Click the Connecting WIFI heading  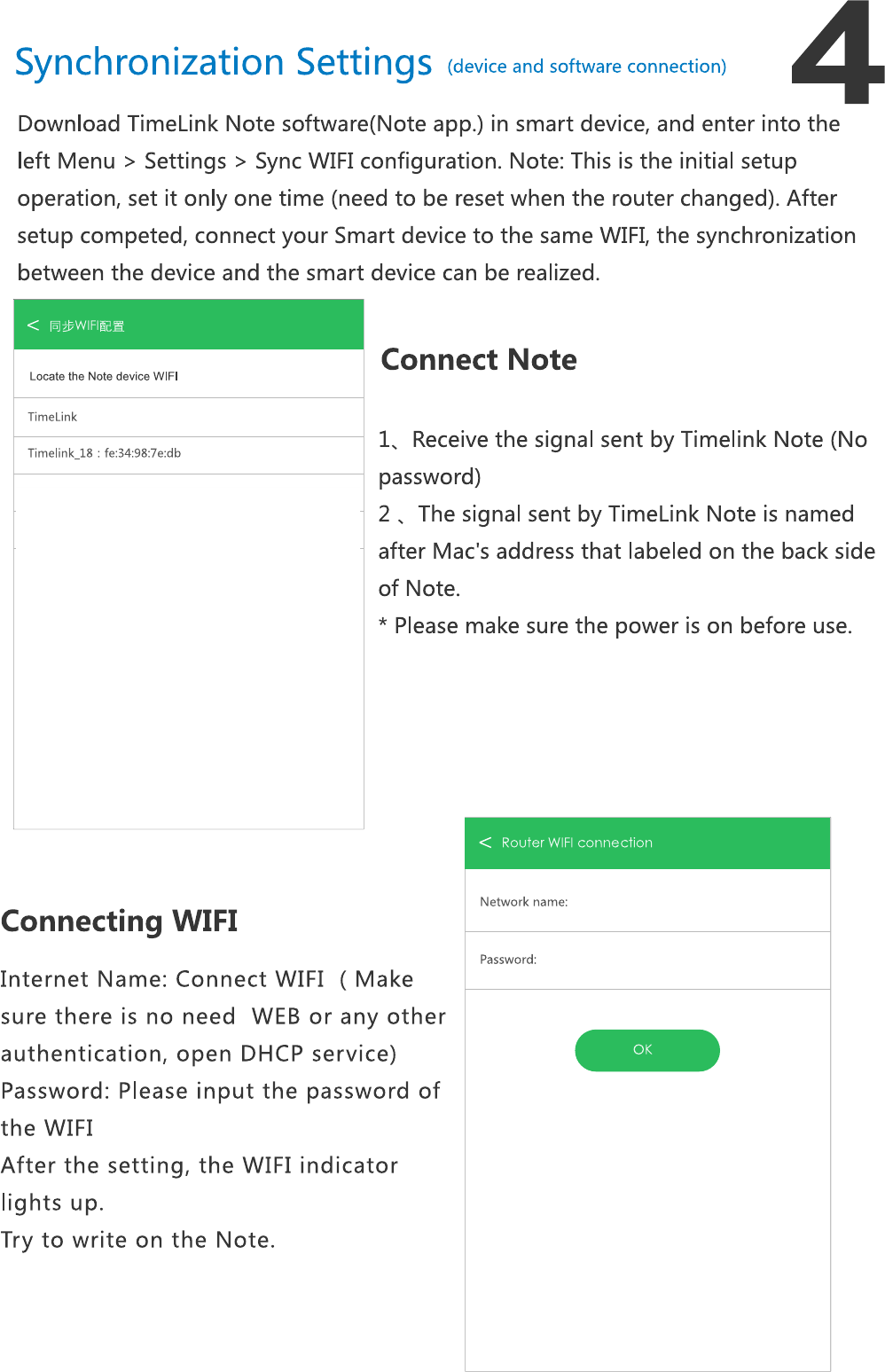coord(120,921)
